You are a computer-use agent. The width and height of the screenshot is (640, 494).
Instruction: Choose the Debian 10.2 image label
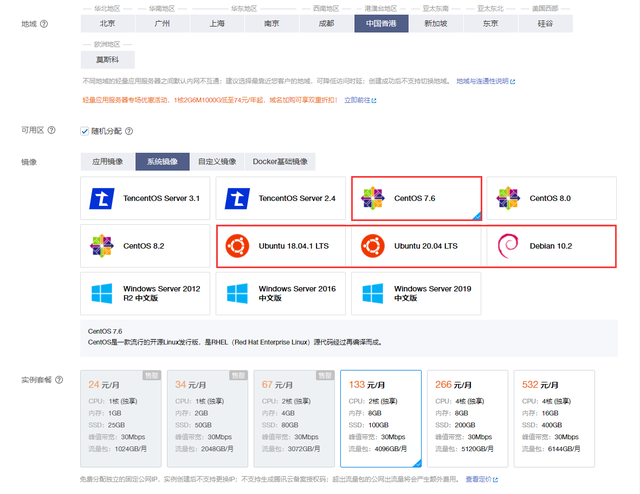(x=551, y=246)
